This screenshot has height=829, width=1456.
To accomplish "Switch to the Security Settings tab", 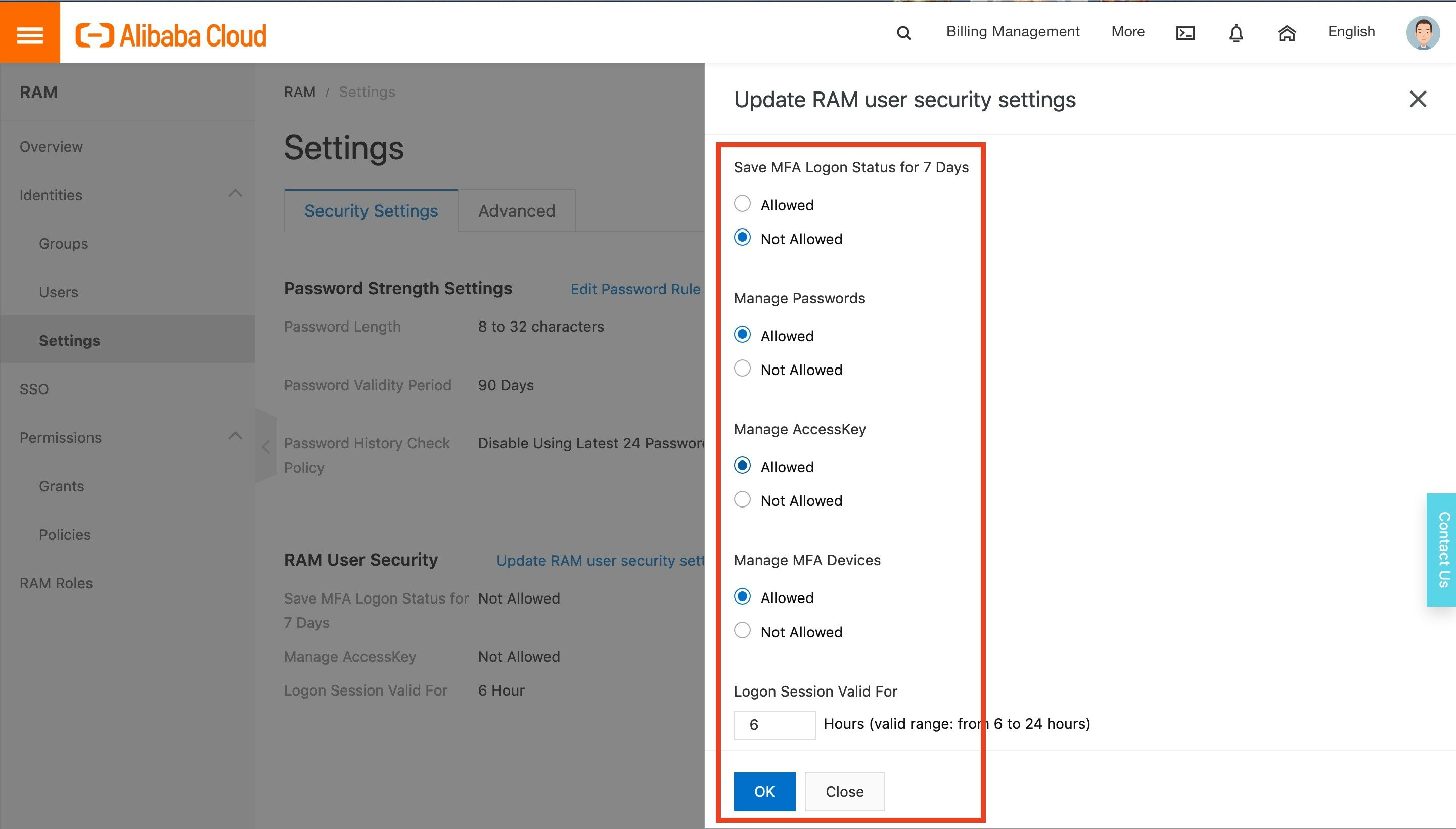I will coord(371,211).
